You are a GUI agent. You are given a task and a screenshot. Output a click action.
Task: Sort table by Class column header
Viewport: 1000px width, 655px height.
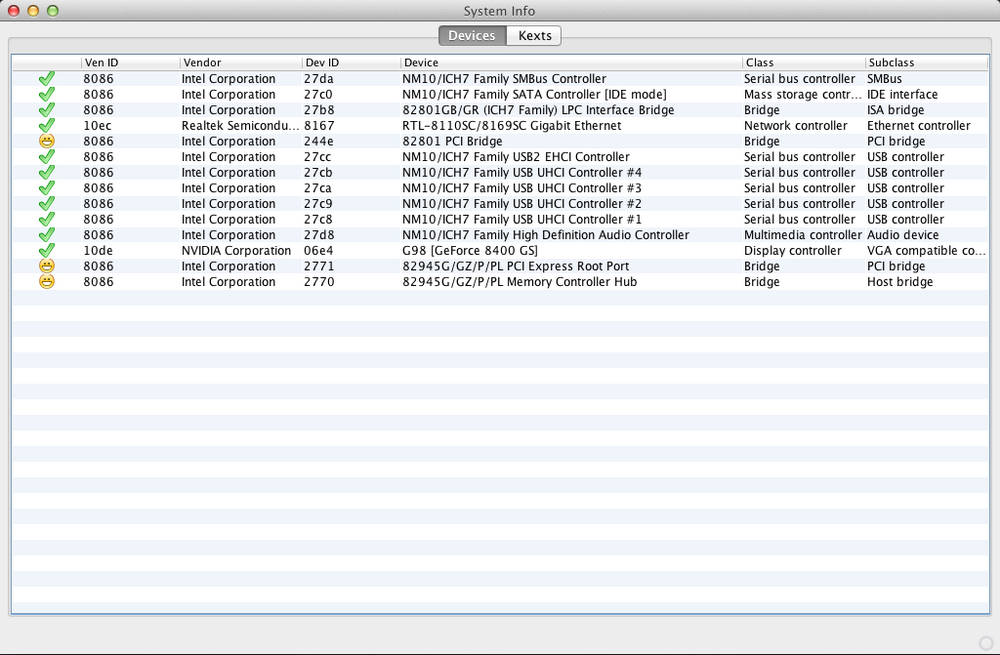click(802, 62)
